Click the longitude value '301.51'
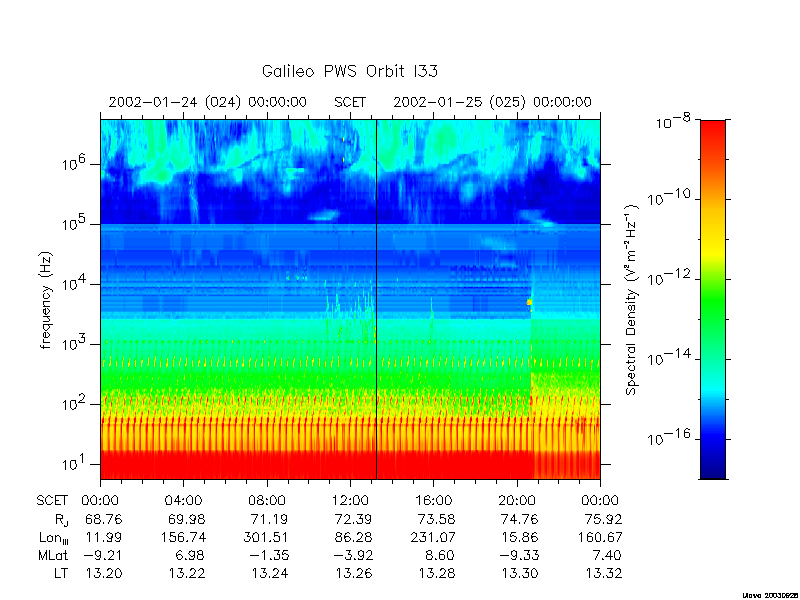800x600 pixels. (265, 537)
